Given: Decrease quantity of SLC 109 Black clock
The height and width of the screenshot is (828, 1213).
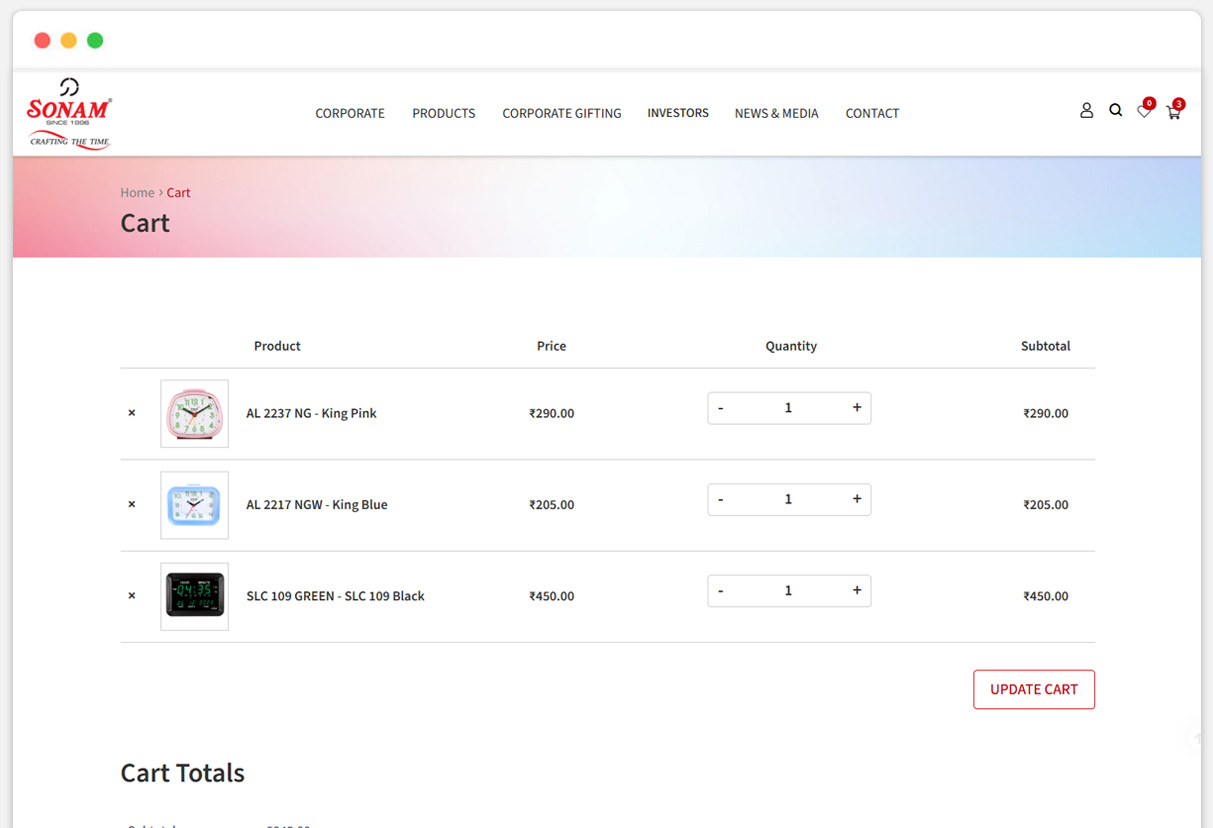Looking at the screenshot, I should click(x=720, y=591).
